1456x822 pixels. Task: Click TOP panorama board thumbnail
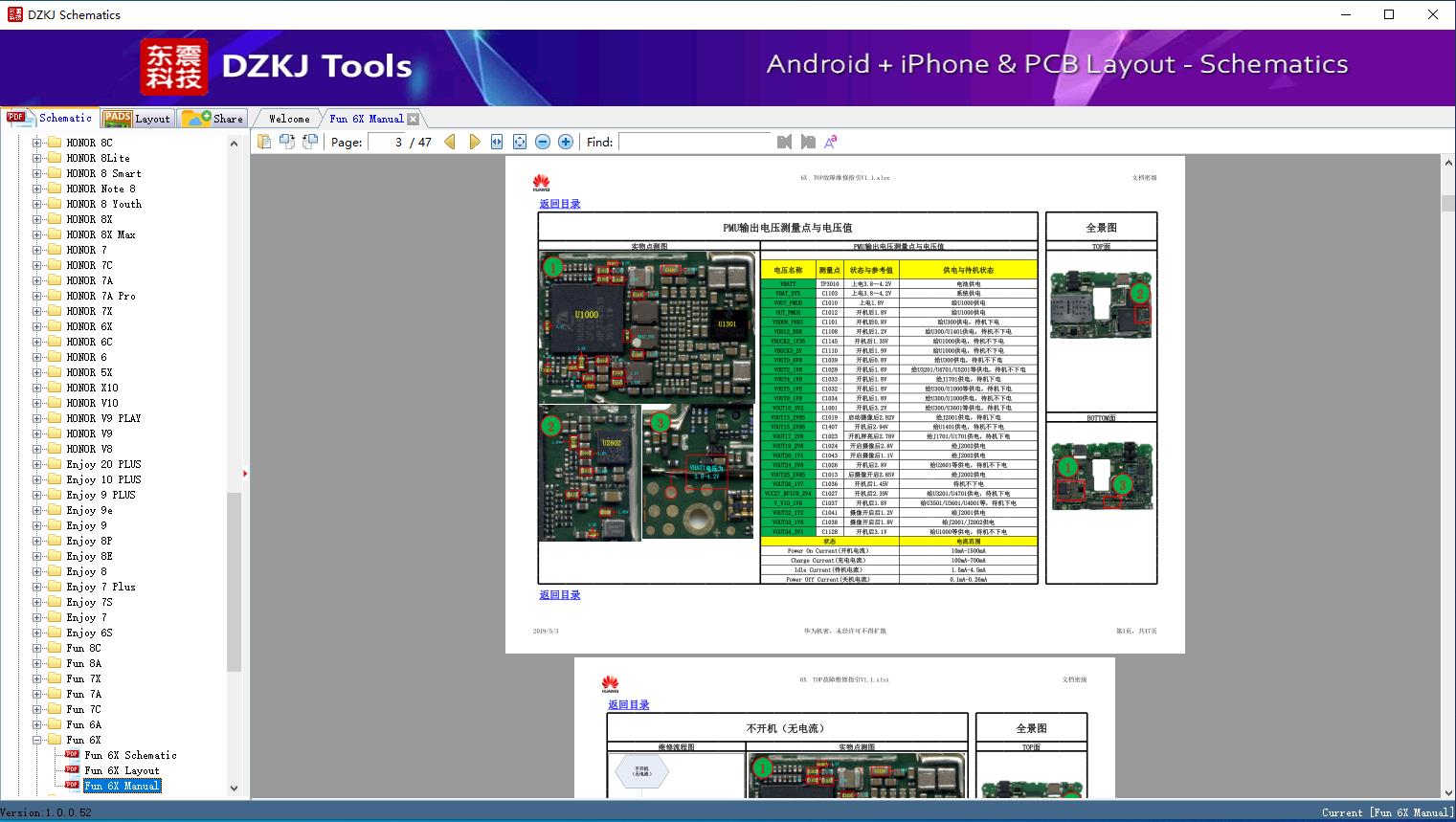1101,306
